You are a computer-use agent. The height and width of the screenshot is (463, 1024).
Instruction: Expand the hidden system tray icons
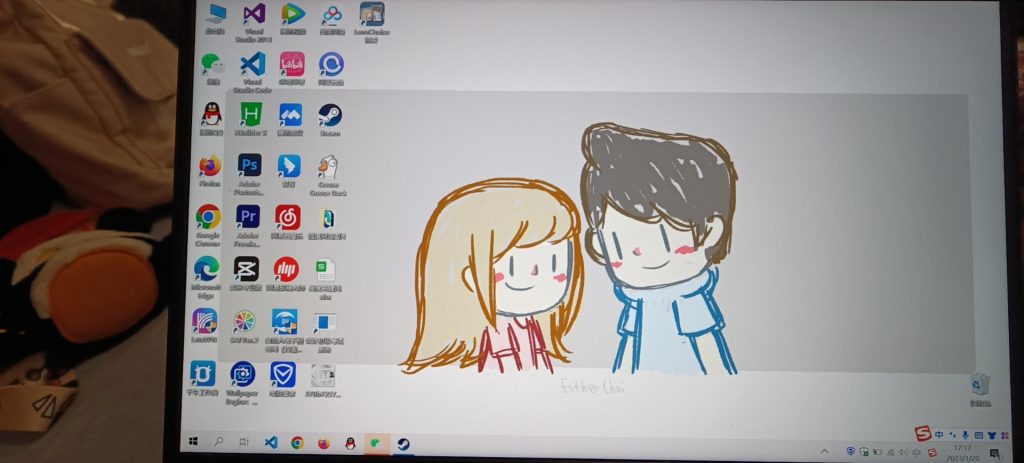tap(825, 451)
